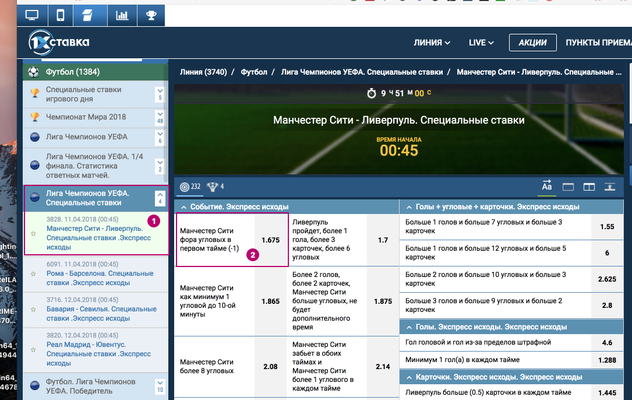Select the desktop version monitor icon
Viewport: 632px width, 400px height.
pyautogui.click(x=32, y=15)
